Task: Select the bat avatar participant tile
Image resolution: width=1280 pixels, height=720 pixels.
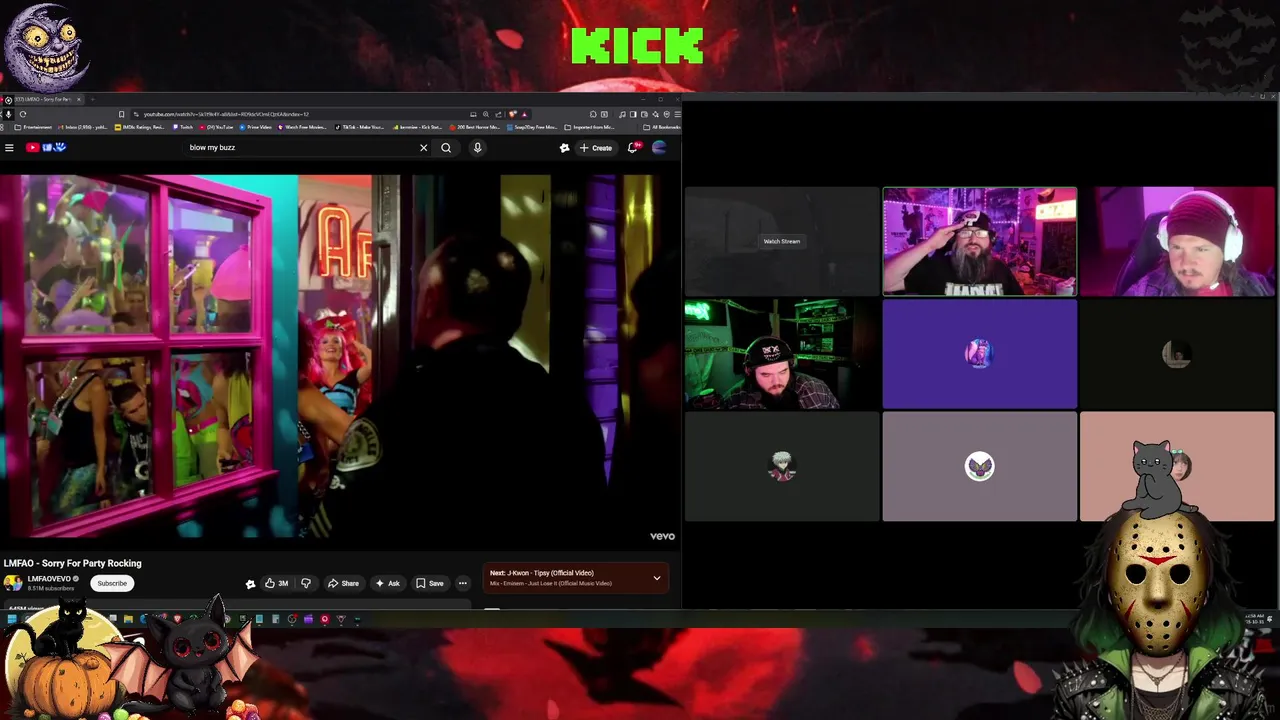Action: [x=979, y=467]
